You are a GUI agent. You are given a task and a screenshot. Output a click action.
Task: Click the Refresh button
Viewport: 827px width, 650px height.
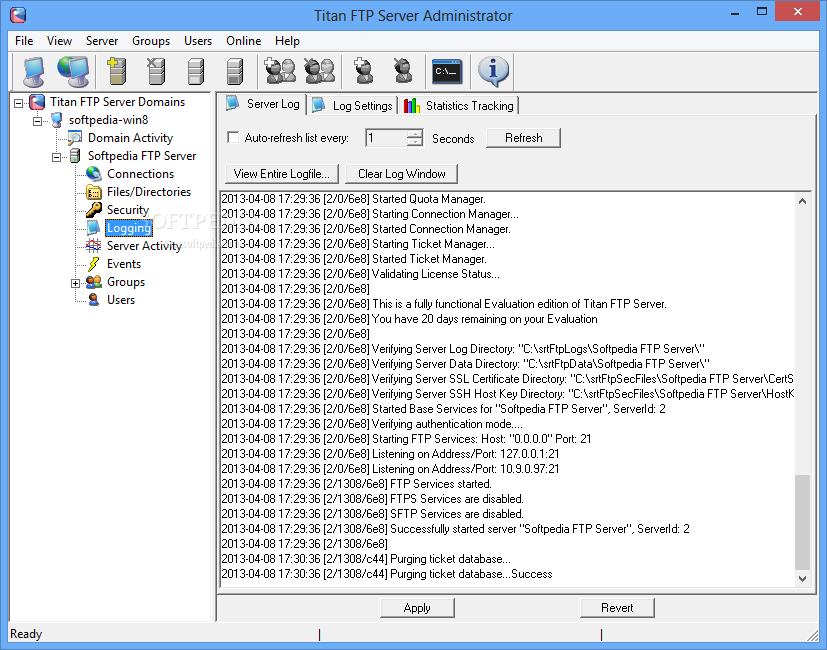point(523,138)
